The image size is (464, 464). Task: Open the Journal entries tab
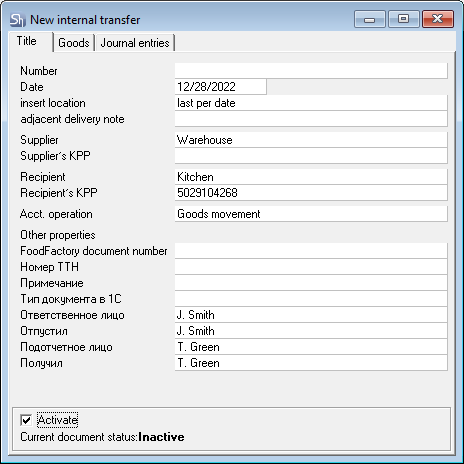[x=135, y=43]
